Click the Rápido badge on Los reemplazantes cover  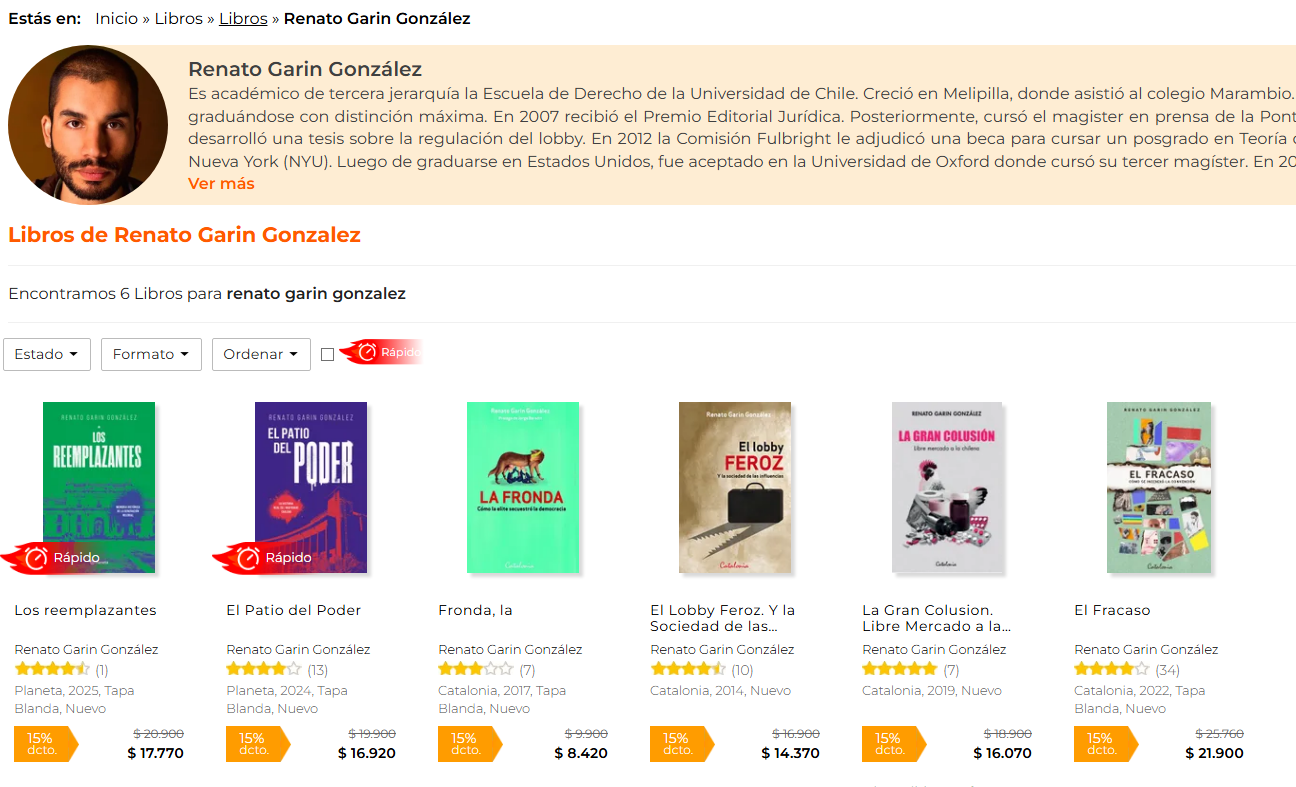click(x=58, y=558)
